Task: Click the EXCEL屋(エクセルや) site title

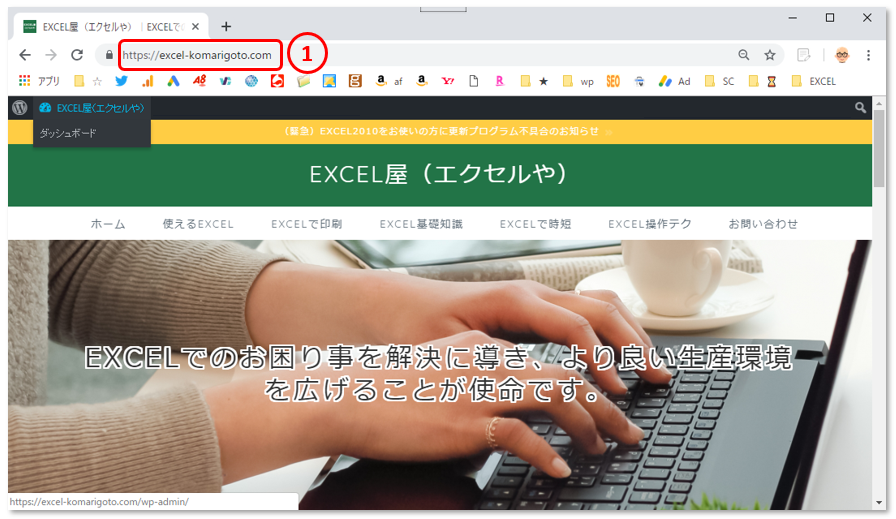Action: (439, 174)
